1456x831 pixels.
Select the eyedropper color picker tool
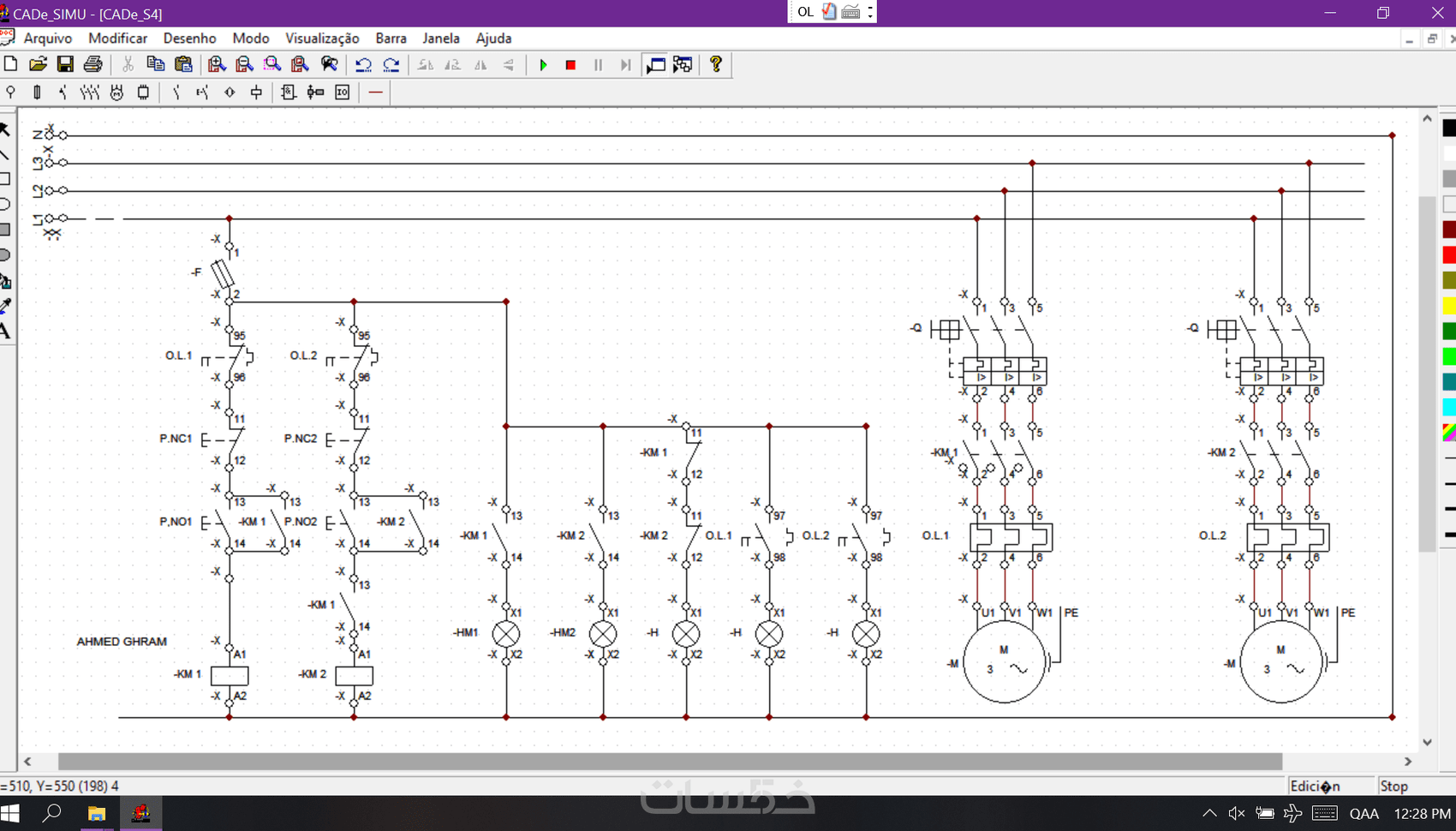pyautogui.click(x=5, y=306)
